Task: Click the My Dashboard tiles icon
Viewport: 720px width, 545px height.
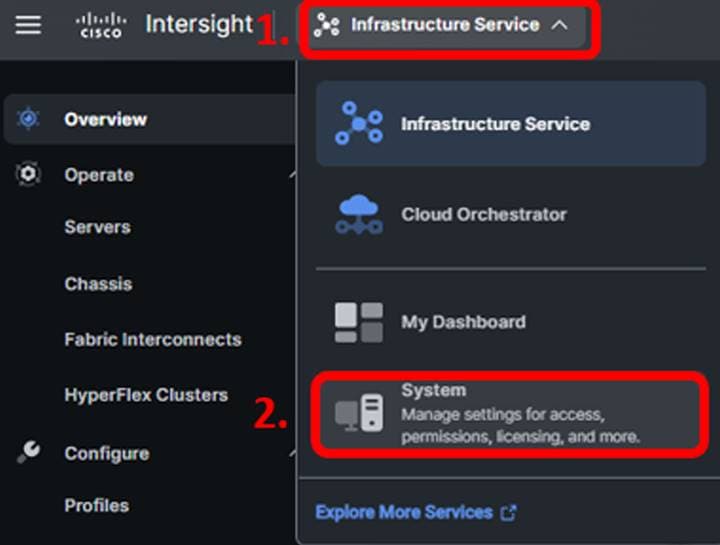Action: click(359, 322)
